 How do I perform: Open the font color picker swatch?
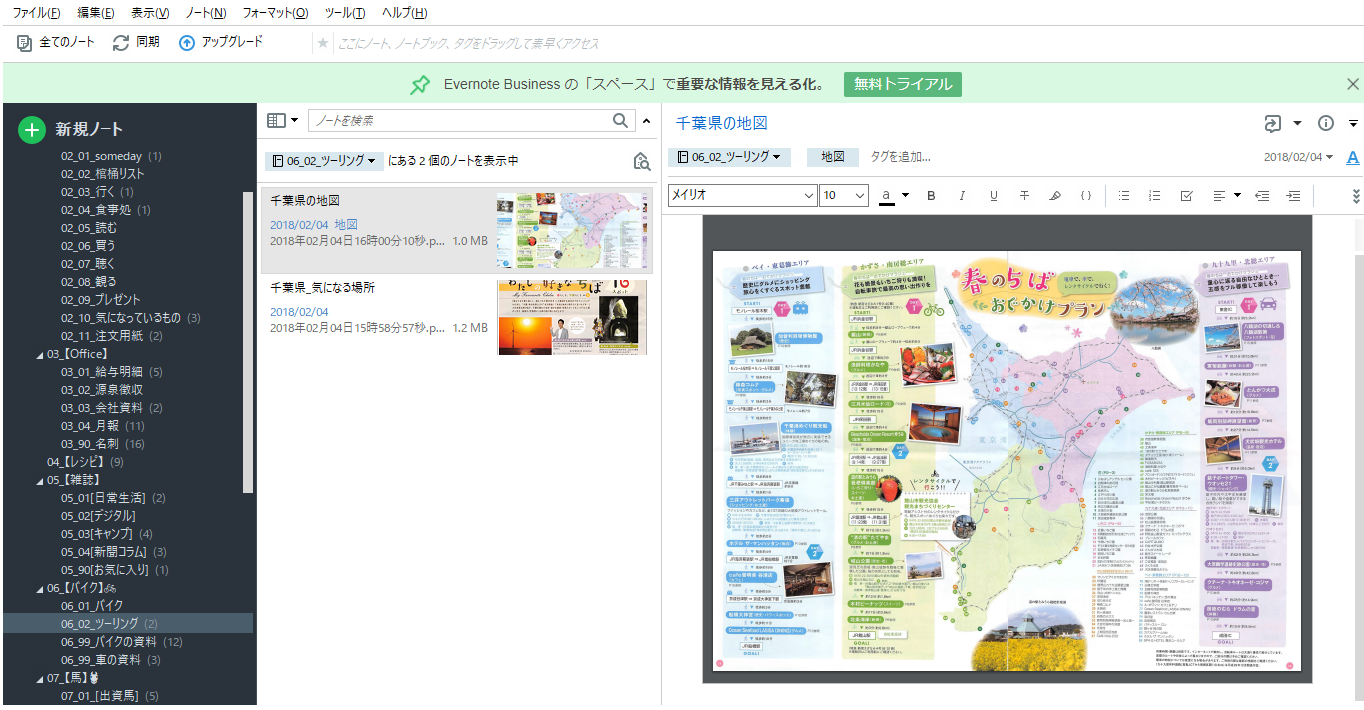pos(886,196)
